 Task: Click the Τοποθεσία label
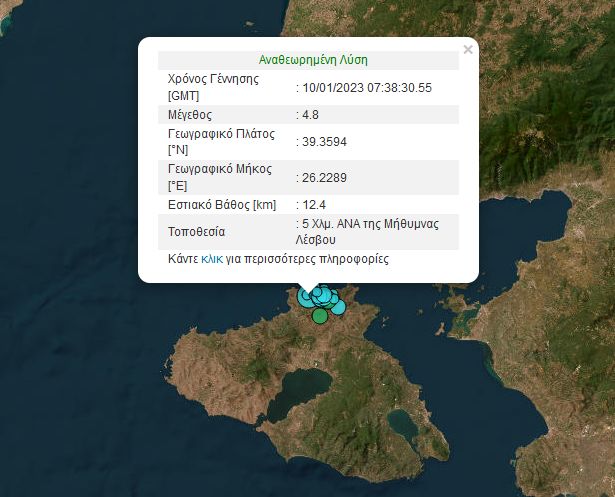pos(197,232)
